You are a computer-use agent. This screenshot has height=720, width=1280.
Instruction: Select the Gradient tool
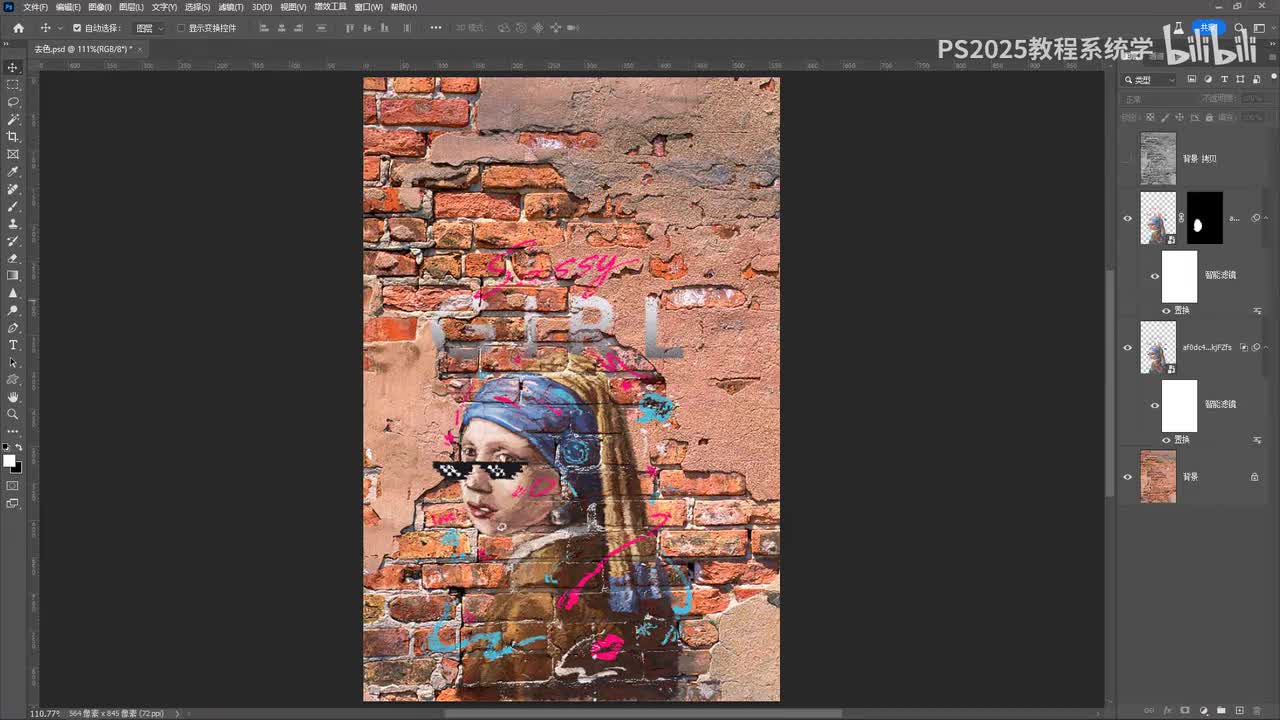pyautogui.click(x=13, y=276)
